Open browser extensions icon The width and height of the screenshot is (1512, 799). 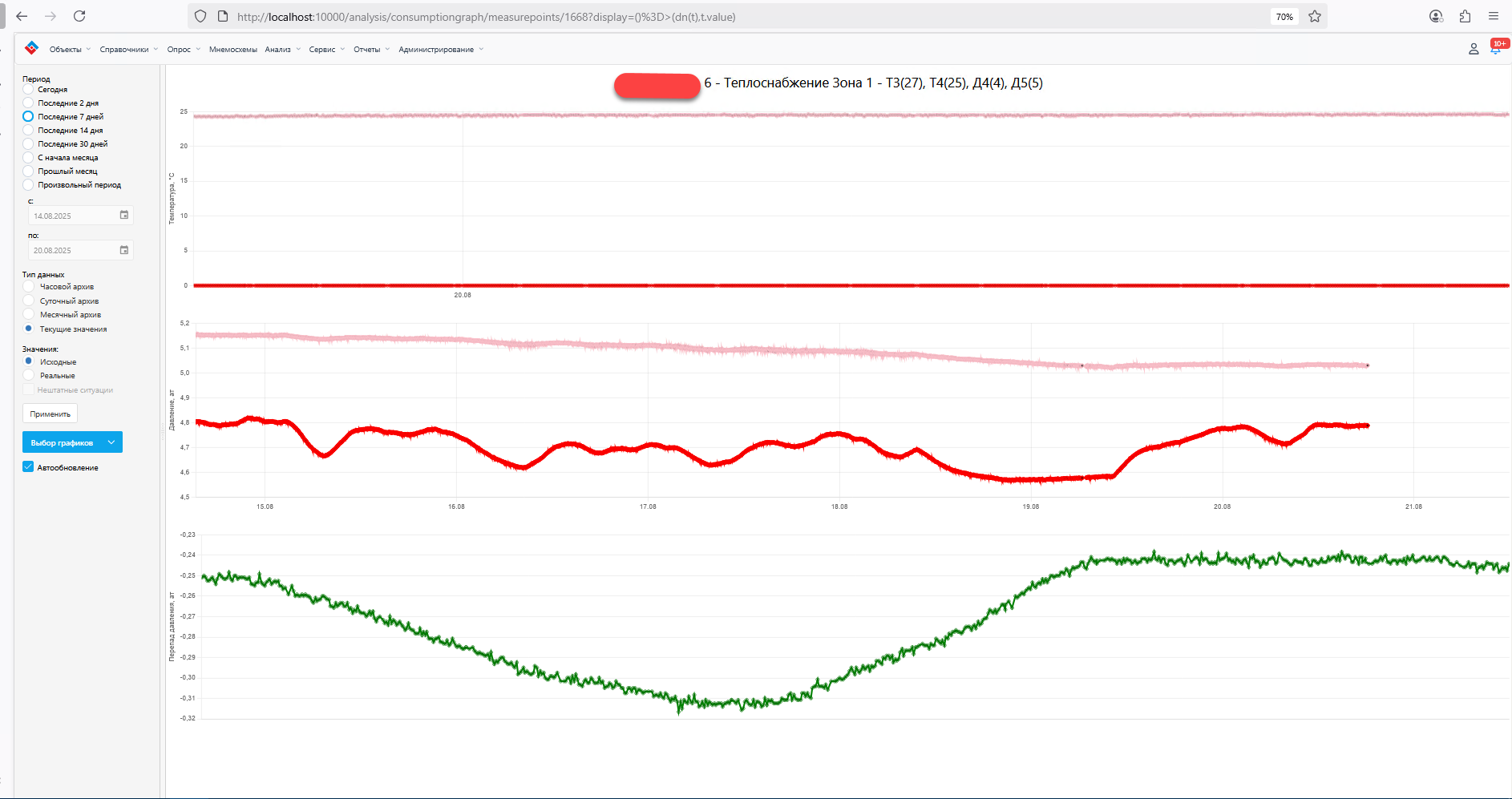pyautogui.click(x=1465, y=16)
